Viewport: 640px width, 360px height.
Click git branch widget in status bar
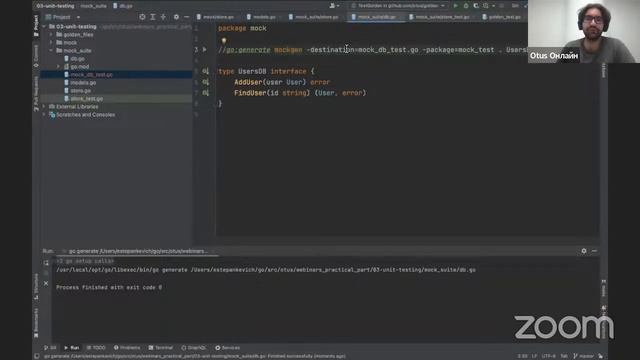584,356
